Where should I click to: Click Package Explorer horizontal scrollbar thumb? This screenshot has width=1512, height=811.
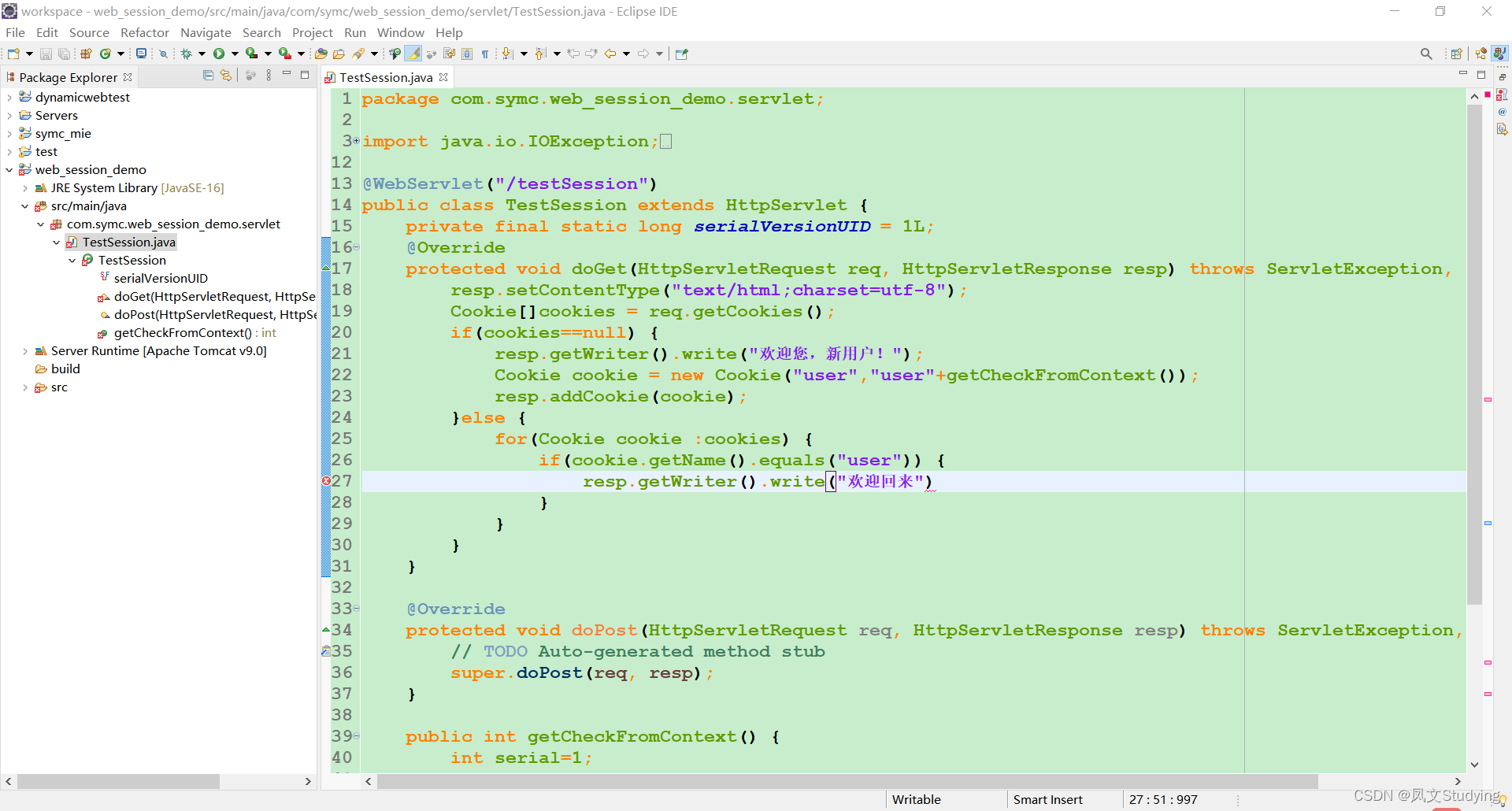(118, 781)
